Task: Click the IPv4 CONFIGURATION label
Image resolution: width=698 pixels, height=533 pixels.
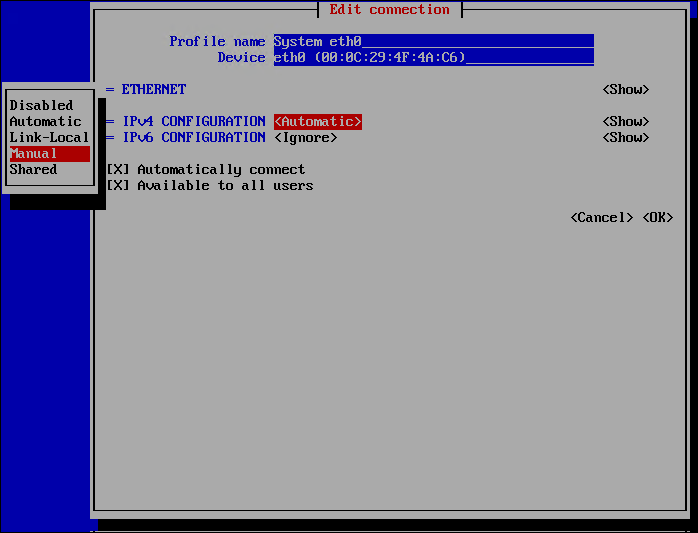Action: pos(194,122)
